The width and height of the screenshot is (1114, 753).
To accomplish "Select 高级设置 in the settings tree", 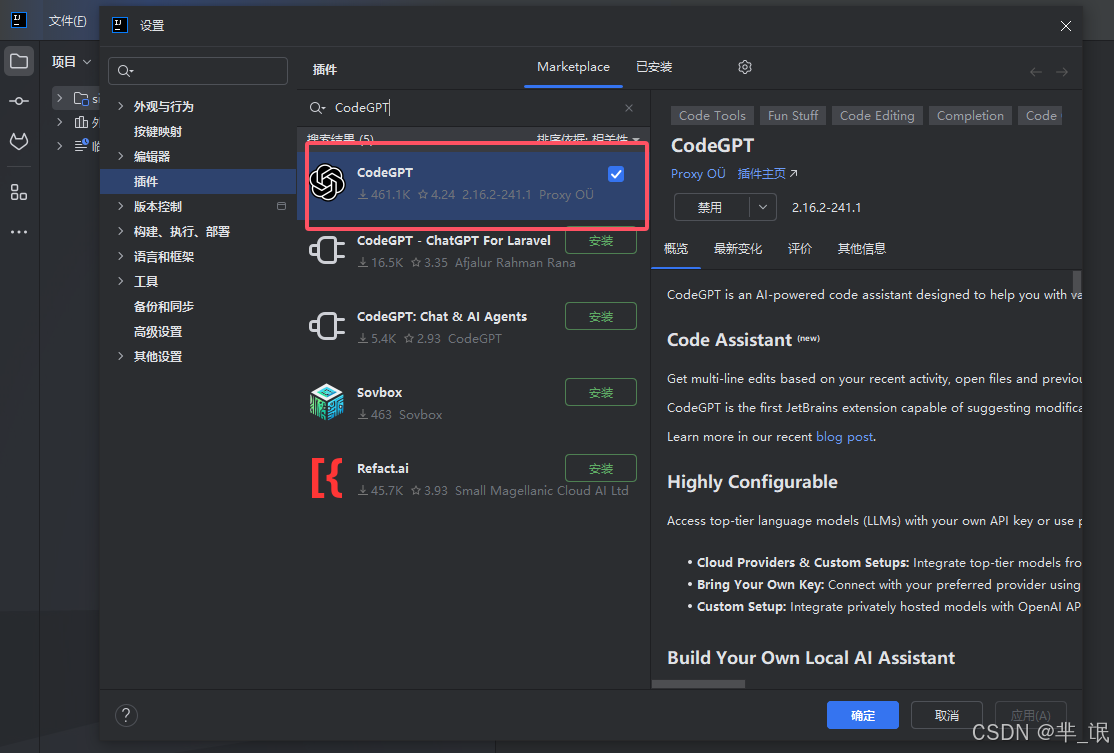I will (158, 332).
